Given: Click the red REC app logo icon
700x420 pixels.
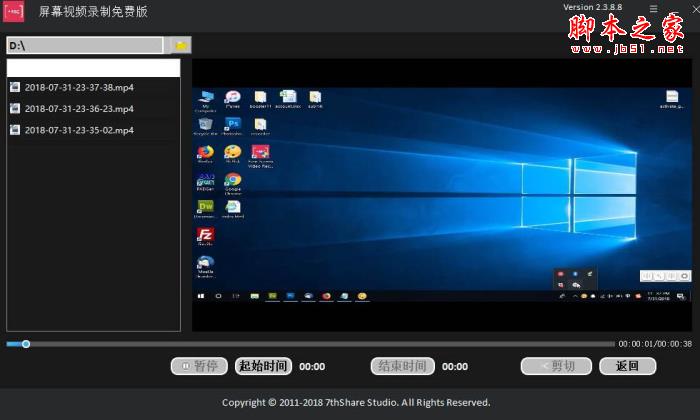Looking at the screenshot, I should (13, 11).
